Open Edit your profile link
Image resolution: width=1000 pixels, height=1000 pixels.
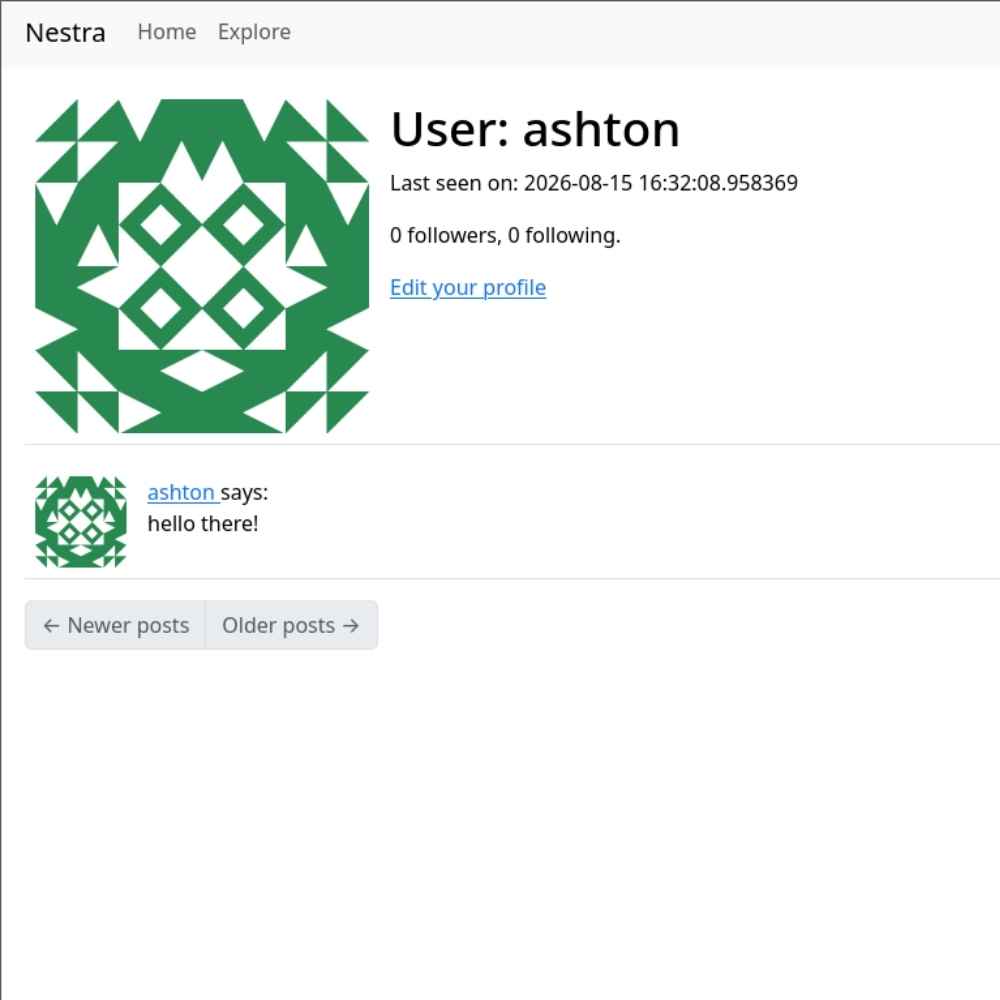468,288
